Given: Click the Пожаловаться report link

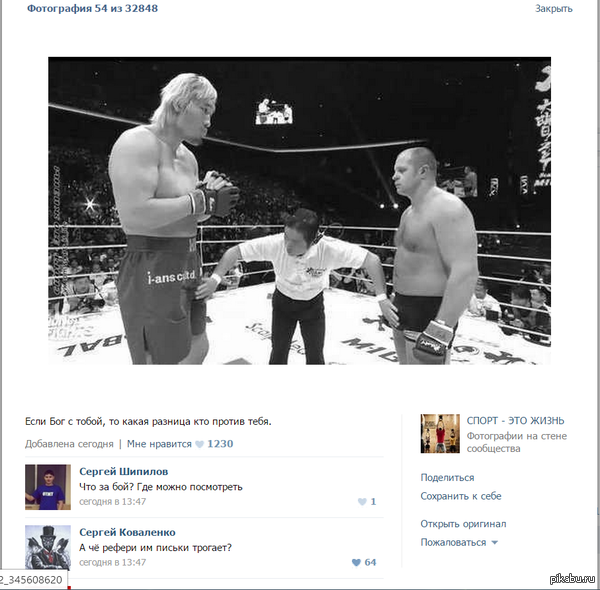Looking at the screenshot, I should coord(453,543).
